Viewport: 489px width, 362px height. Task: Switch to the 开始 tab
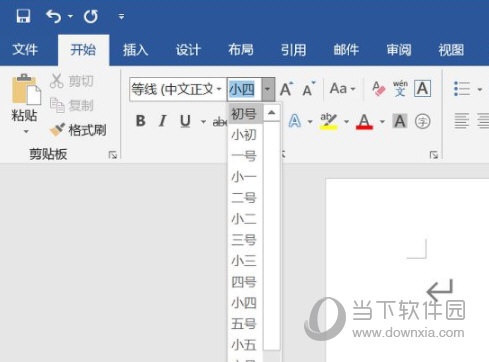pyautogui.click(x=83, y=50)
